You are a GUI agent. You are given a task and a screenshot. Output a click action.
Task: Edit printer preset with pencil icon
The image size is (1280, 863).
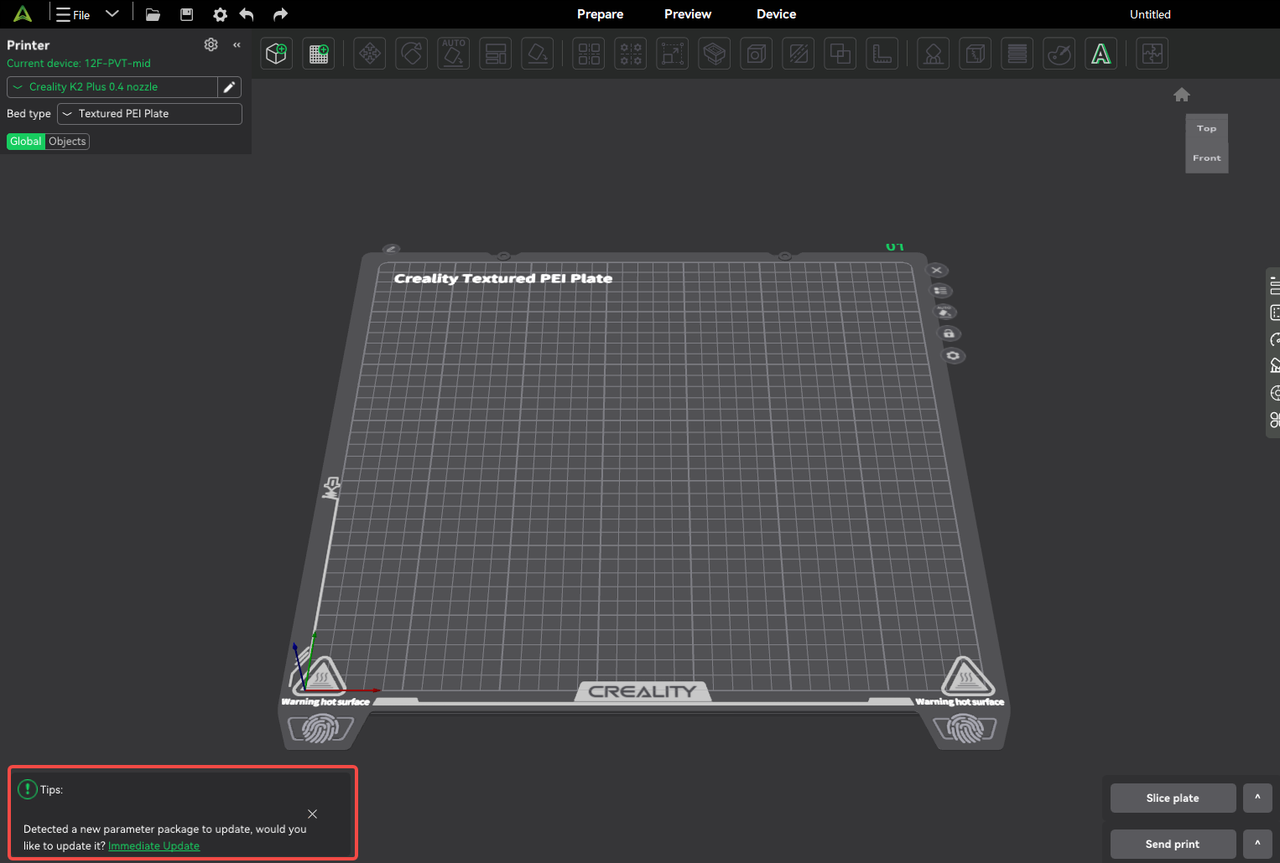click(229, 87)
